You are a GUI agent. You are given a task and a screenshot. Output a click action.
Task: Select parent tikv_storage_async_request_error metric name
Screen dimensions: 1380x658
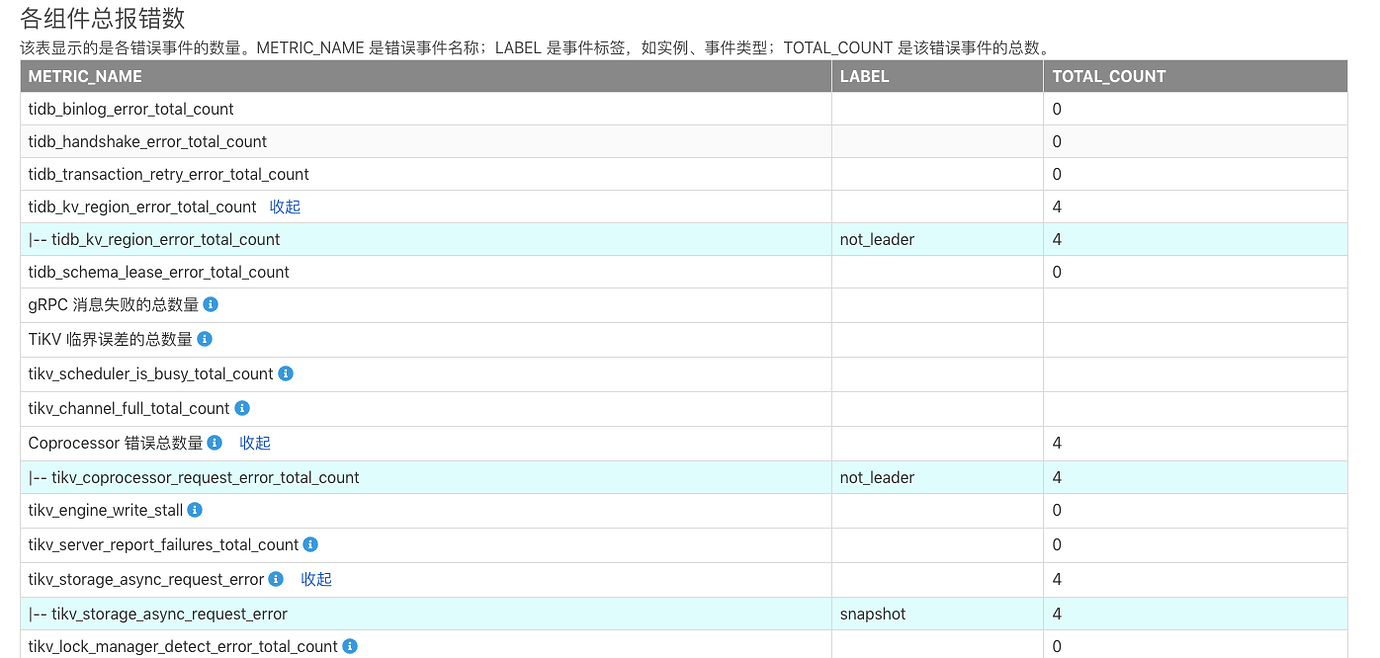(146, 579)
